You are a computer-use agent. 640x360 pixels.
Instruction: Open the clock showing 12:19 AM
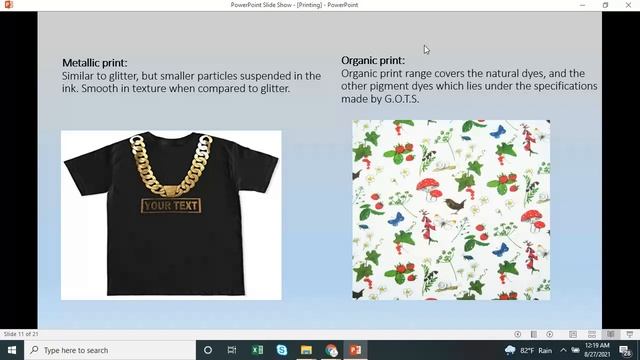pos(598,350)
